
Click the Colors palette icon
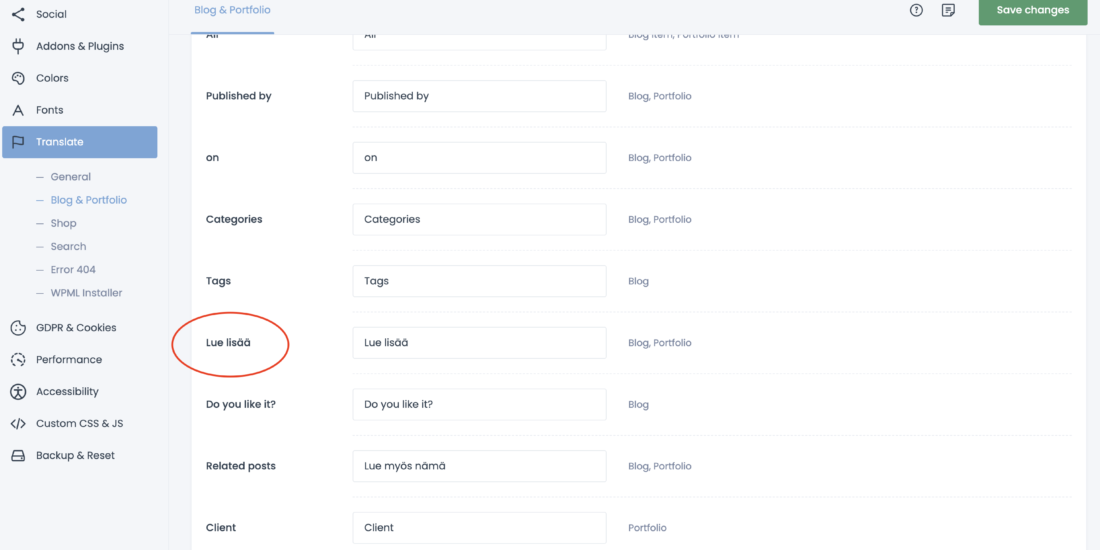pyautogui.click(x=18, y=78)
